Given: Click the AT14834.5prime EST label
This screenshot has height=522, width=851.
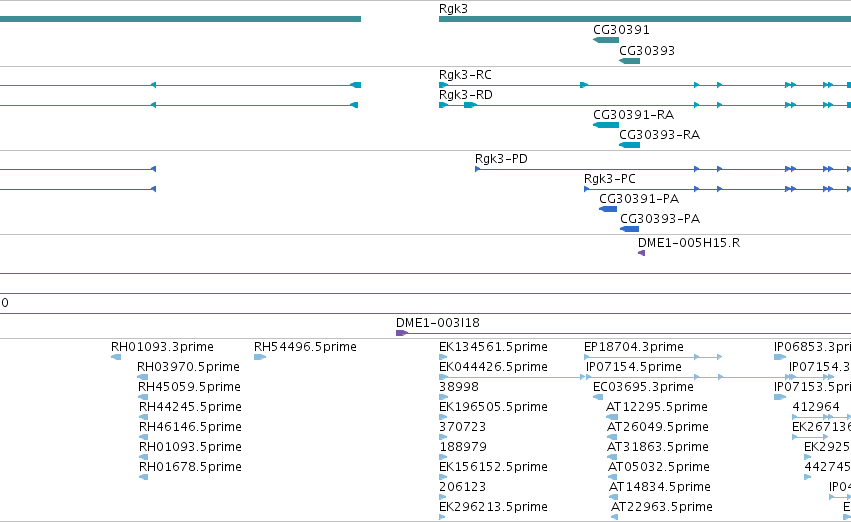Looking at the screenshot, I should [x=660, y=487].
